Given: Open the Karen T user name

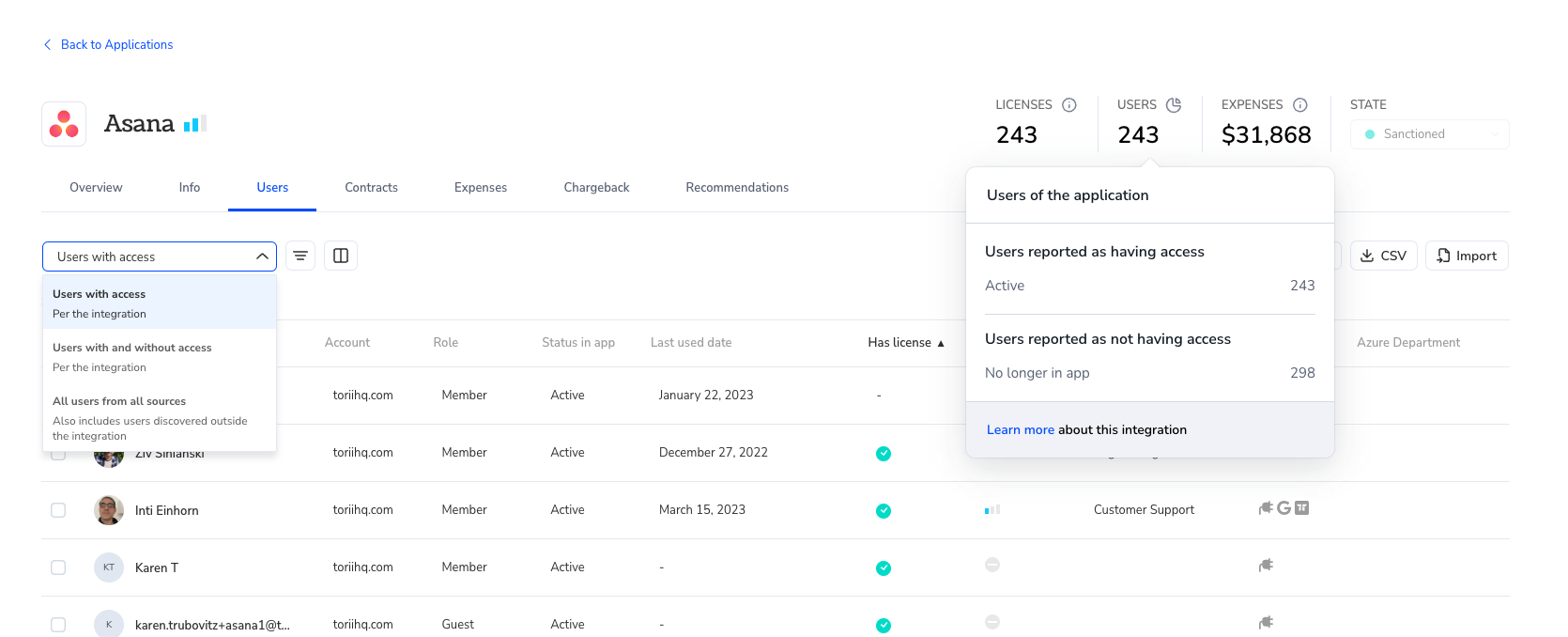Looking at the screenshot, I should (157, 568).
